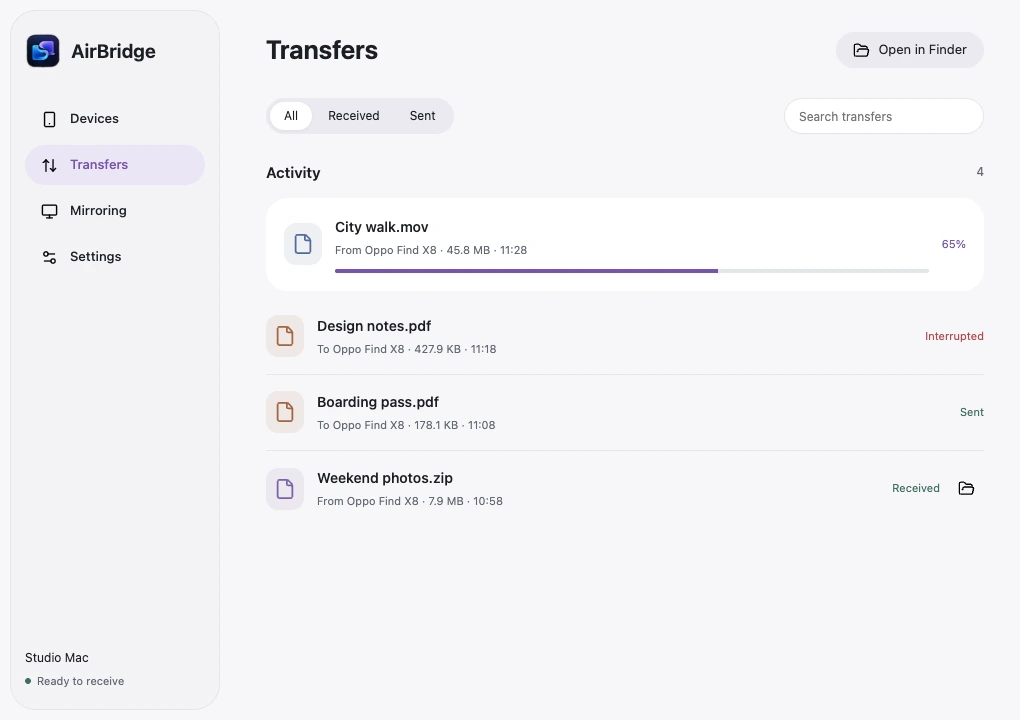
Task: Click the Activity section heading
Action: point(293,173)
